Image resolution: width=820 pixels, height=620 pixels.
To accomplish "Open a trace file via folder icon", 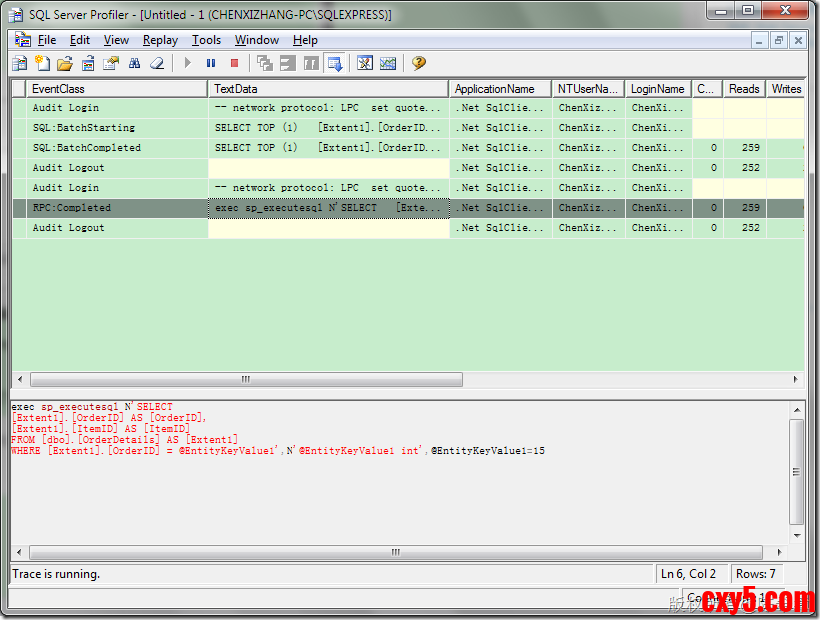I will click(65, 63).
